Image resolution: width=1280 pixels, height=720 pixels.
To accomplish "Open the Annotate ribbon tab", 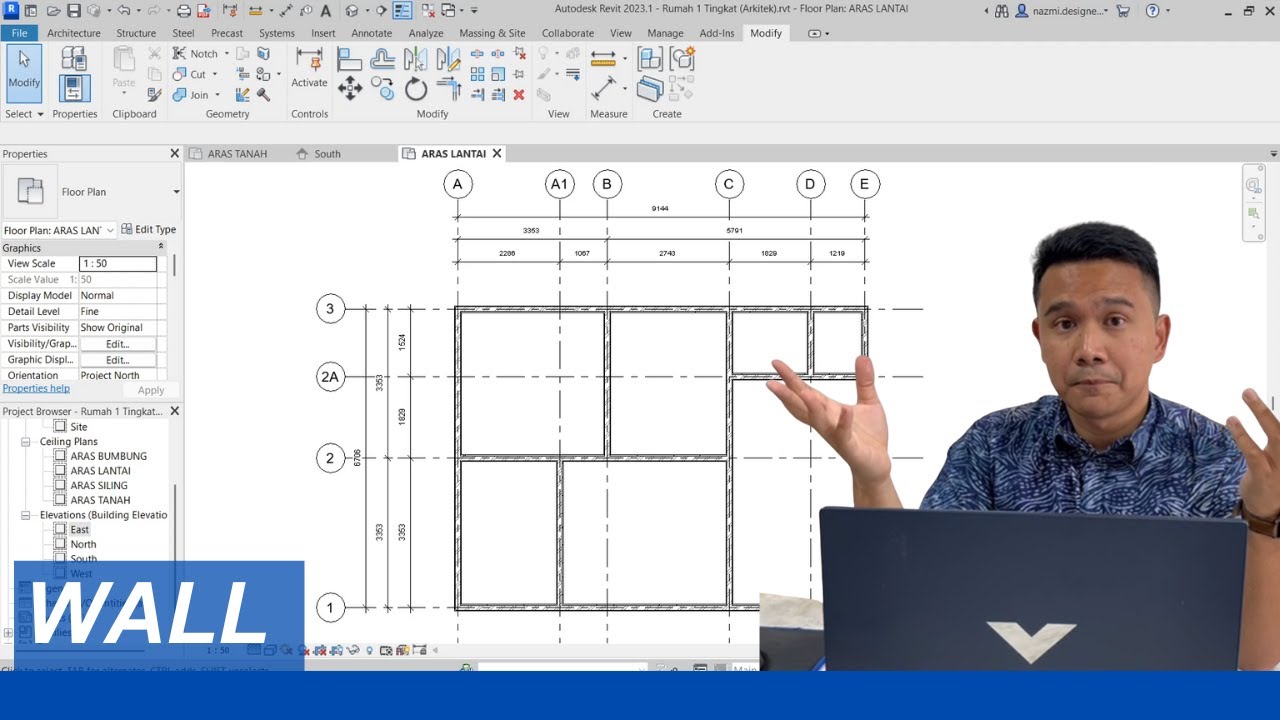I will tap(372, 33).
